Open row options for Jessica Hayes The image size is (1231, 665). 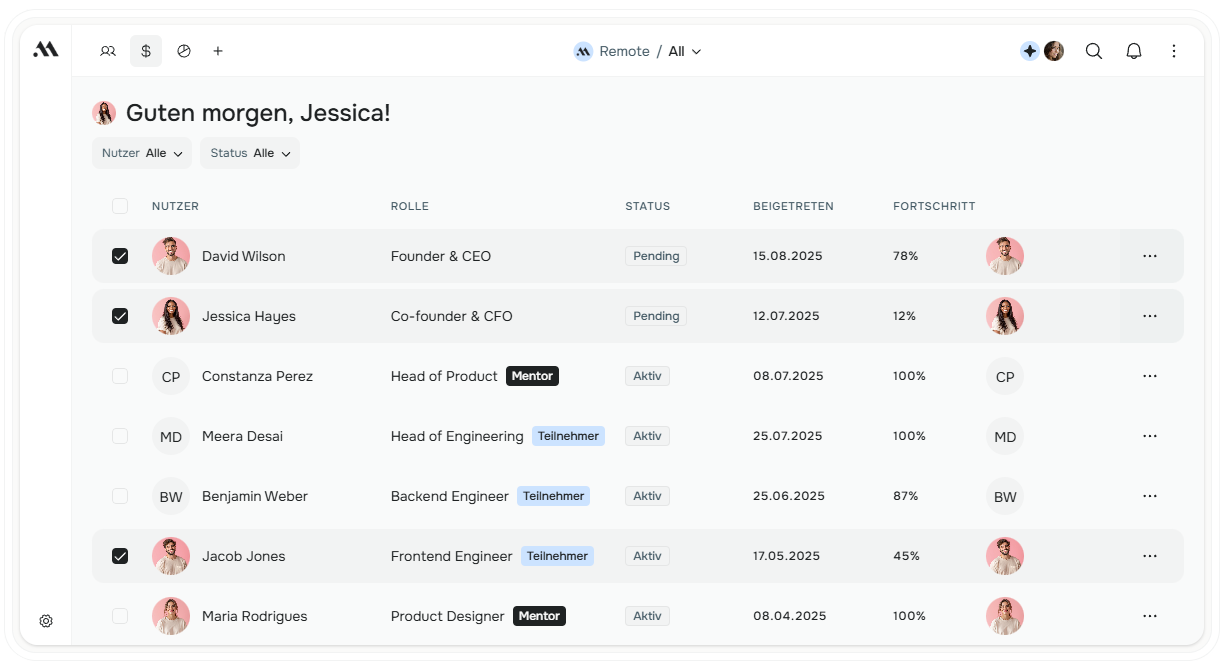point(1150,316)
